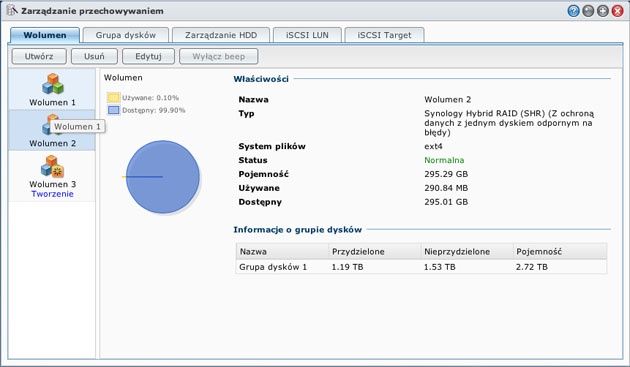Click the Dostępny: 99.90% legend text

pyautogui.click(x=154, y=110)
